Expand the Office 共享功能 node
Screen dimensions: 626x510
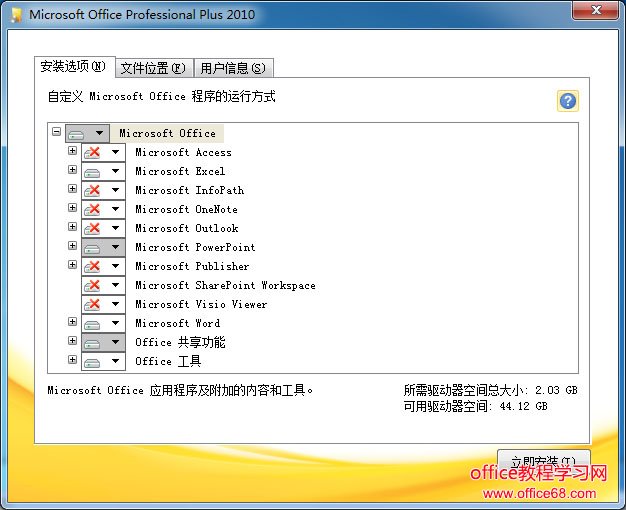72,341
